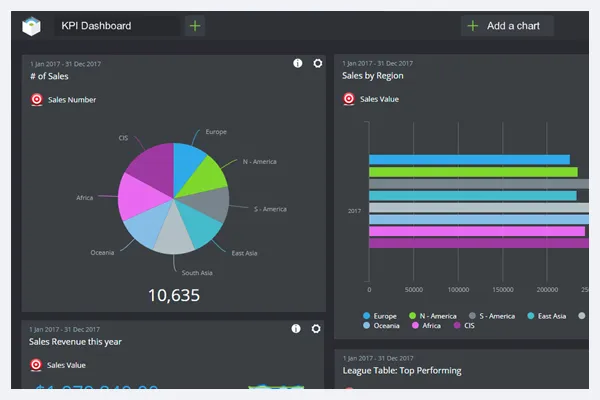600x400 pixels.
Task: Select the CIS purple pie slice
Action: click(155, 167)
